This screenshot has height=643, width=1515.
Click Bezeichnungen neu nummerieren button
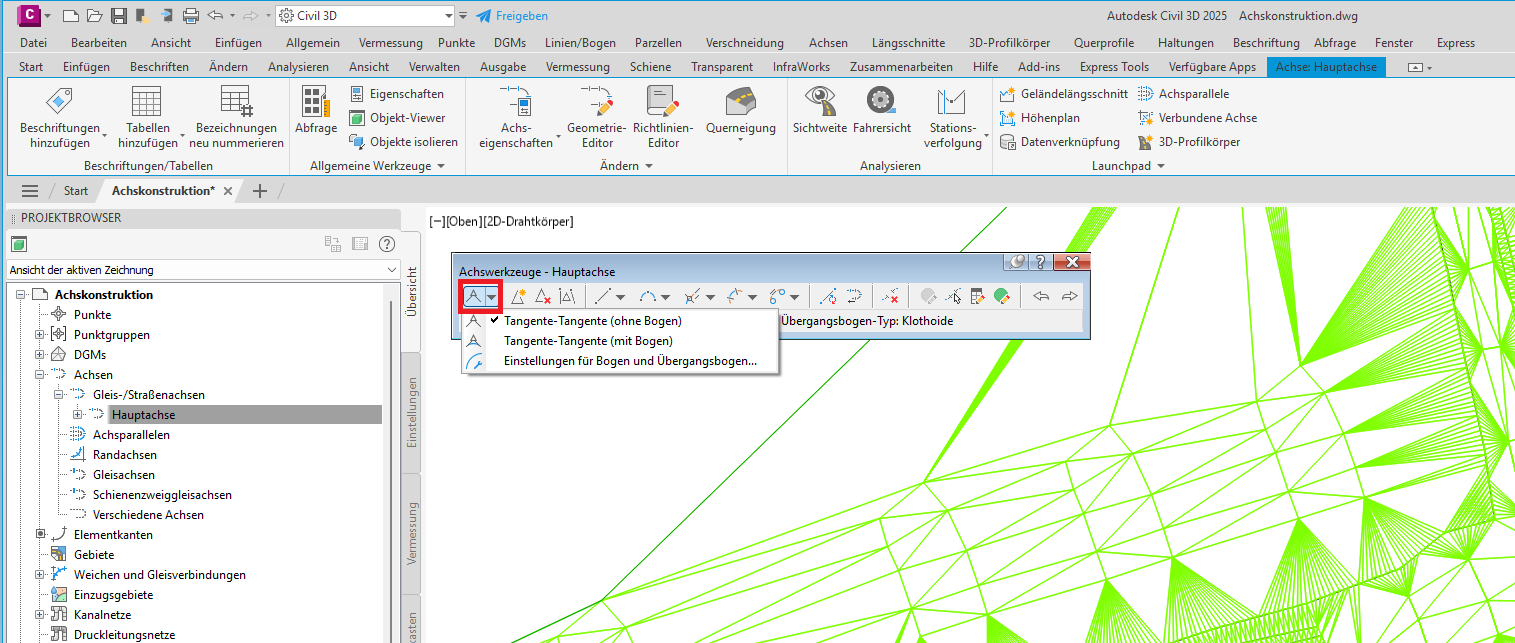236,117
